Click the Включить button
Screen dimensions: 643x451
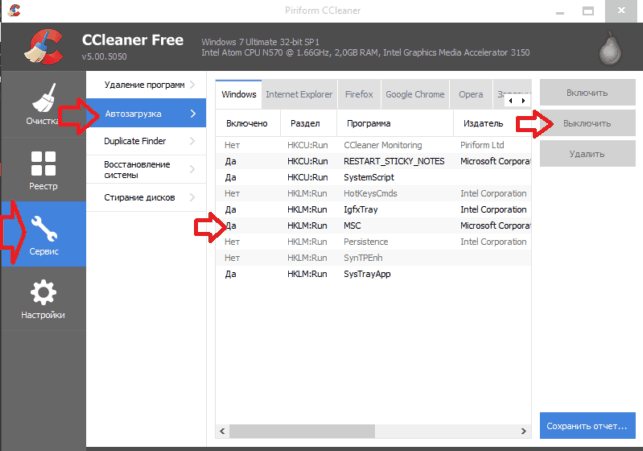[x=587, y=93]
